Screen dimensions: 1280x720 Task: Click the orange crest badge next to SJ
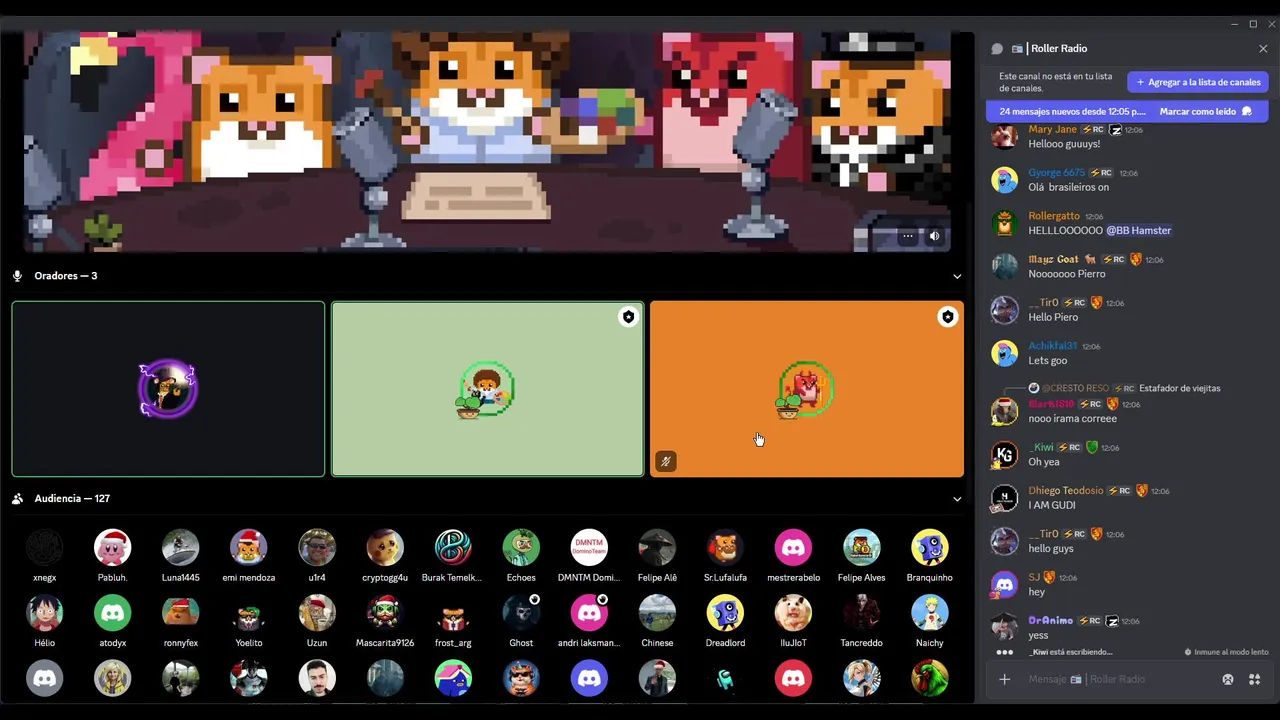(x=1049, y=577)
